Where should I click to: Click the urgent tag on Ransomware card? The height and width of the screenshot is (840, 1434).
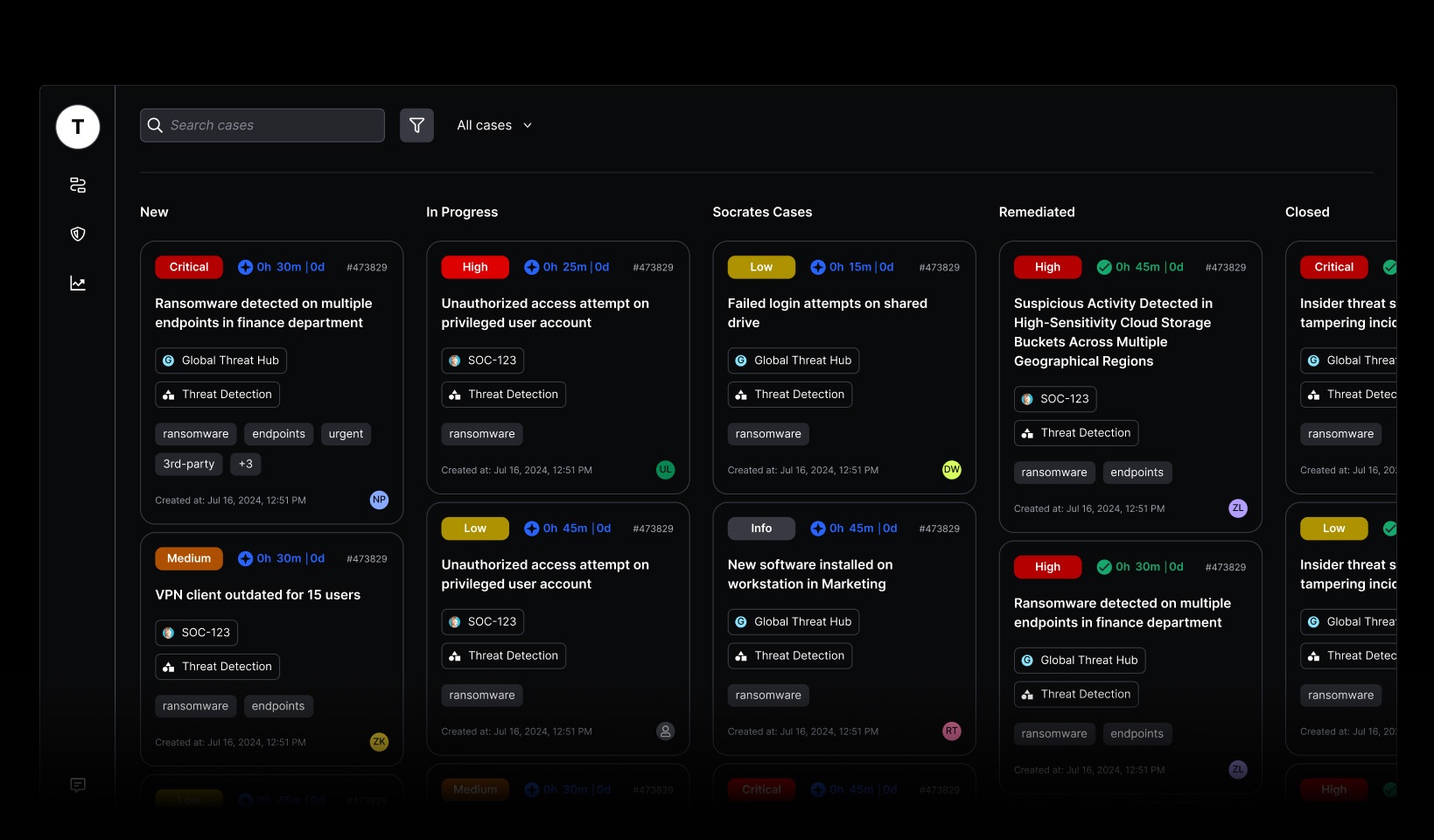tap(346, 434)
